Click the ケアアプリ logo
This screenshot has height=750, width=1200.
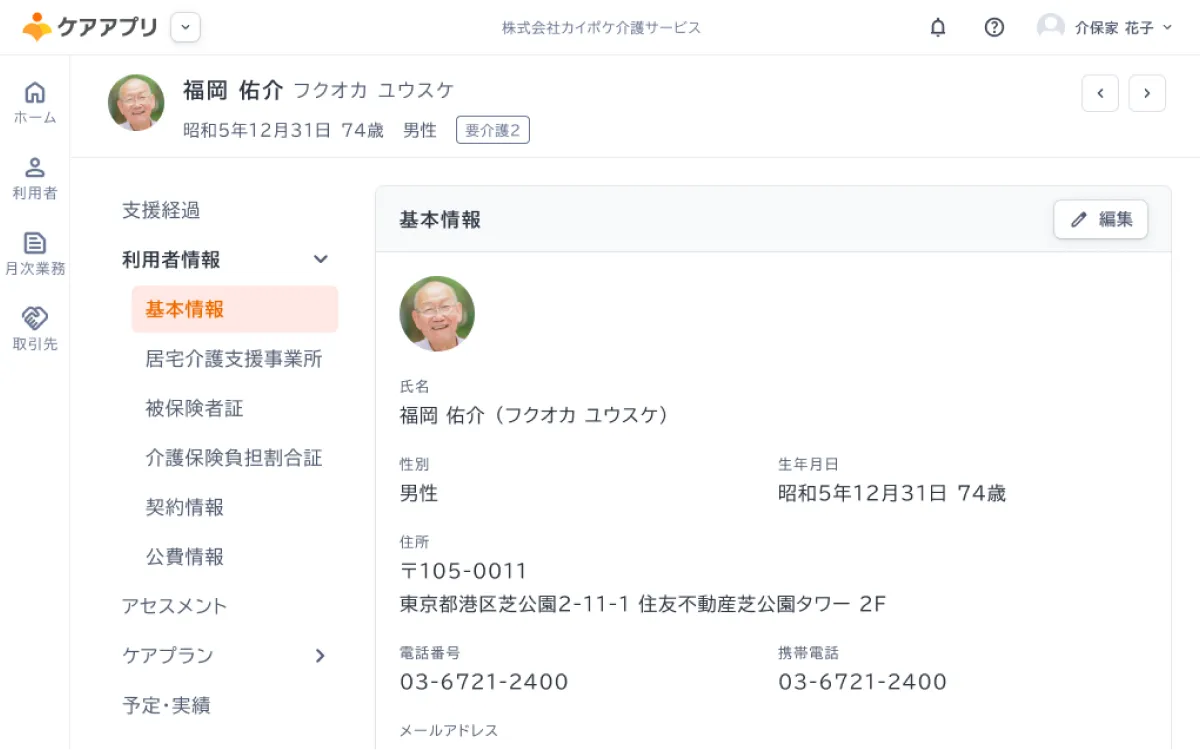[90, 27]
